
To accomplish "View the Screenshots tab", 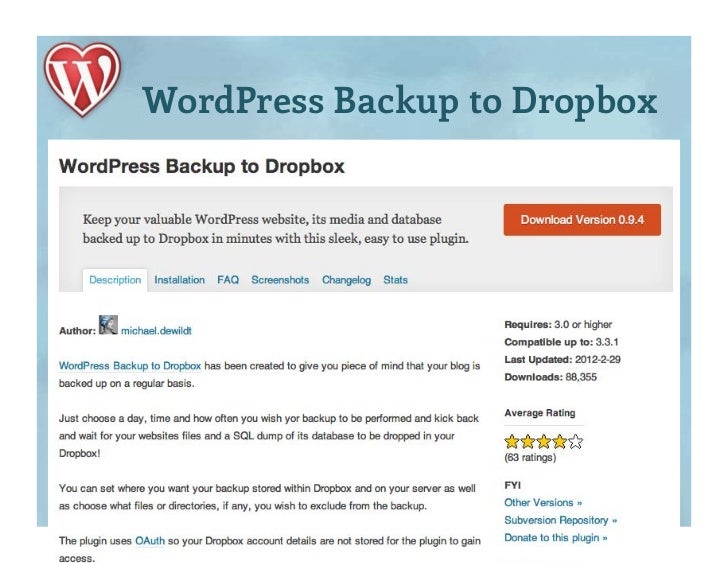I will 280,280.
